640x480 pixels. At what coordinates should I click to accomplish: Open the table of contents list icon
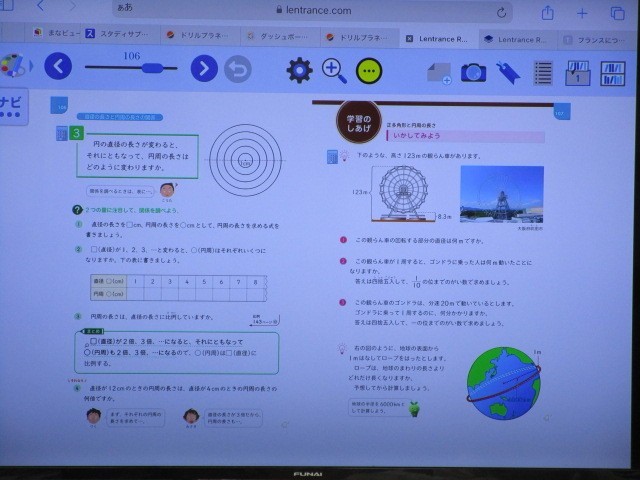point(543,72)
